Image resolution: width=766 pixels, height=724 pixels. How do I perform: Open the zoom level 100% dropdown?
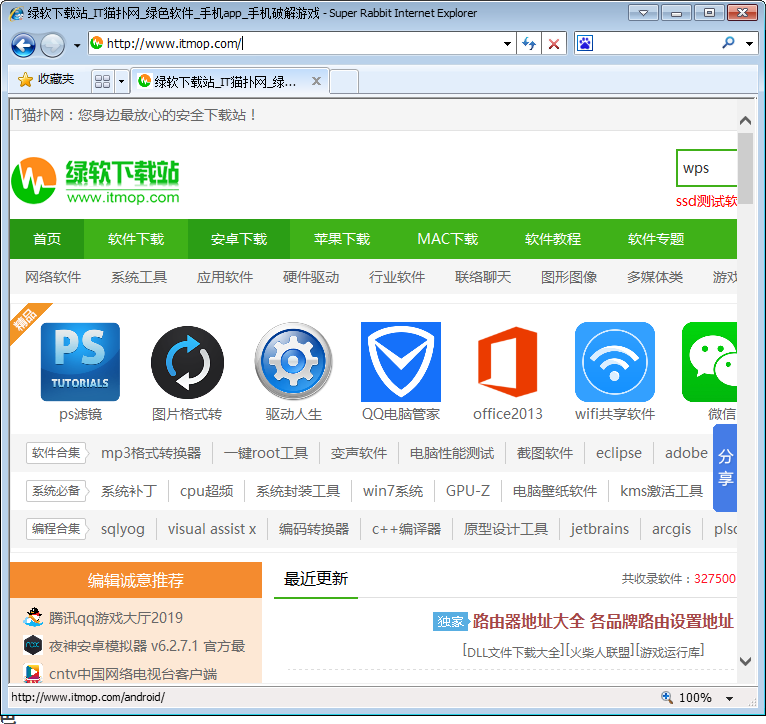click(729, 698)
